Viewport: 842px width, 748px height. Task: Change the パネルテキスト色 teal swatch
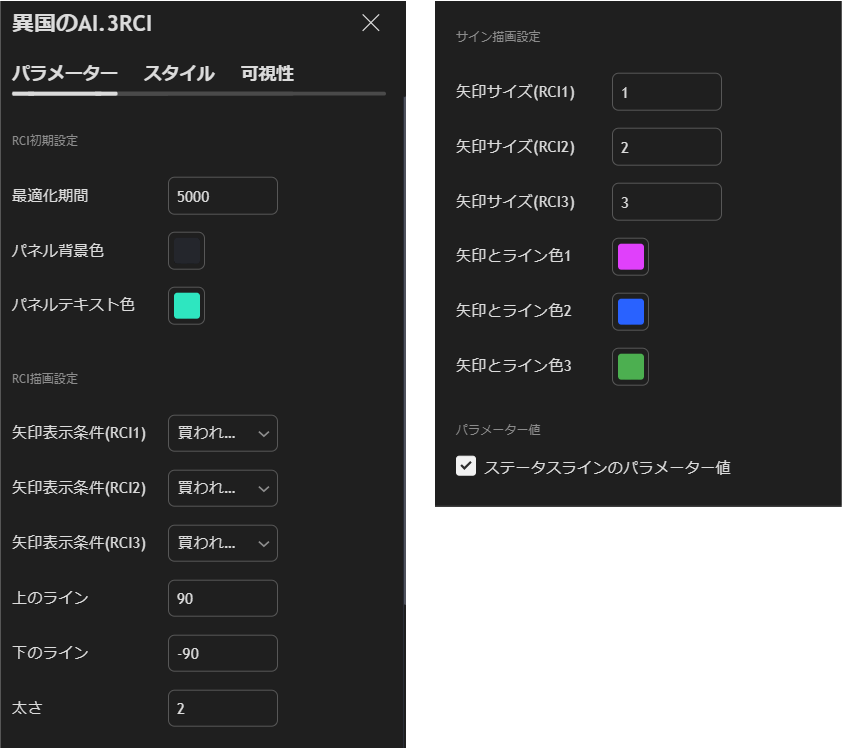pyautogui.click(x=187, y=306)
